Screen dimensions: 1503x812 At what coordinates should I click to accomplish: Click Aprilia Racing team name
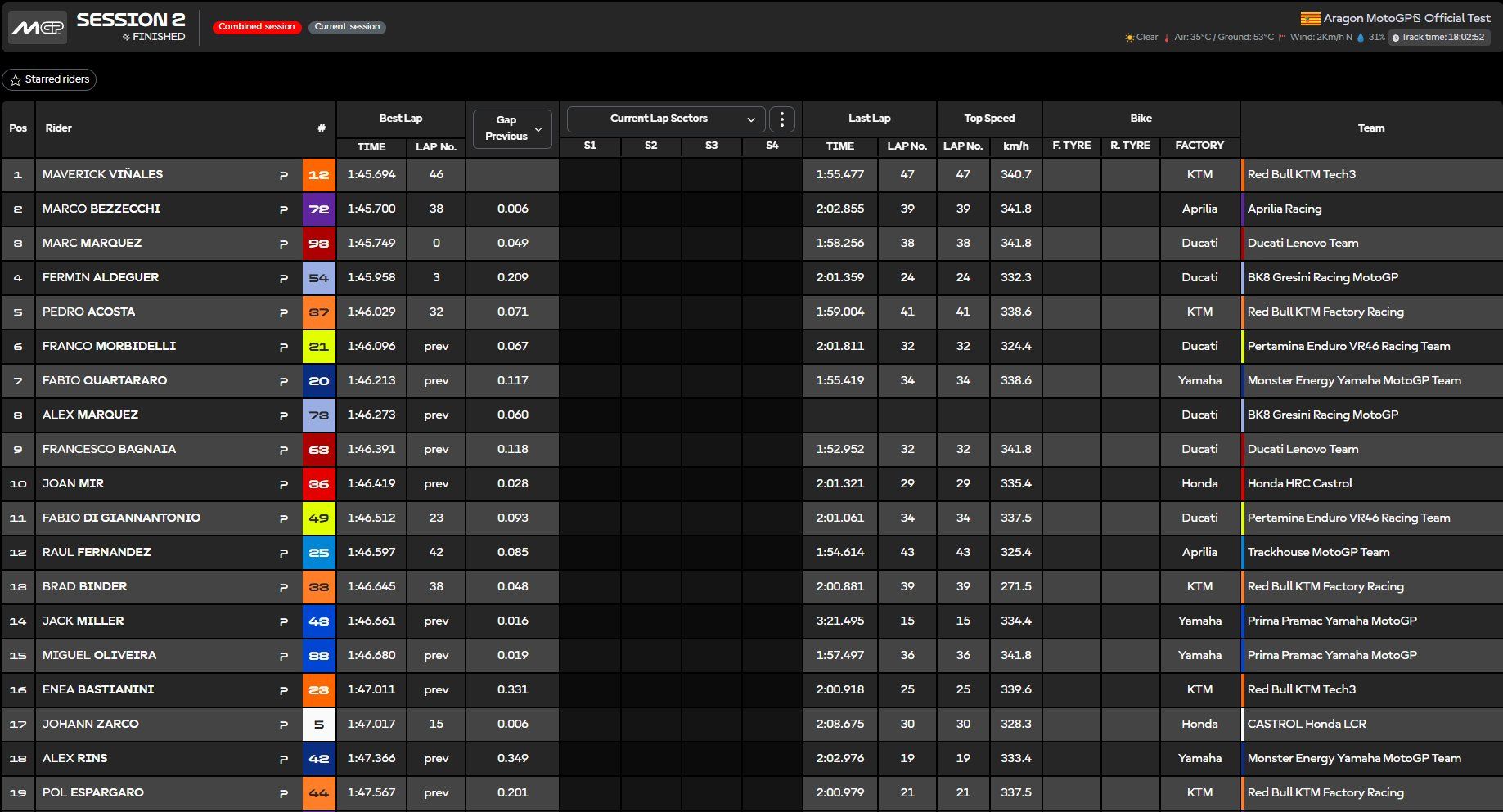(x=1284, y=209)
